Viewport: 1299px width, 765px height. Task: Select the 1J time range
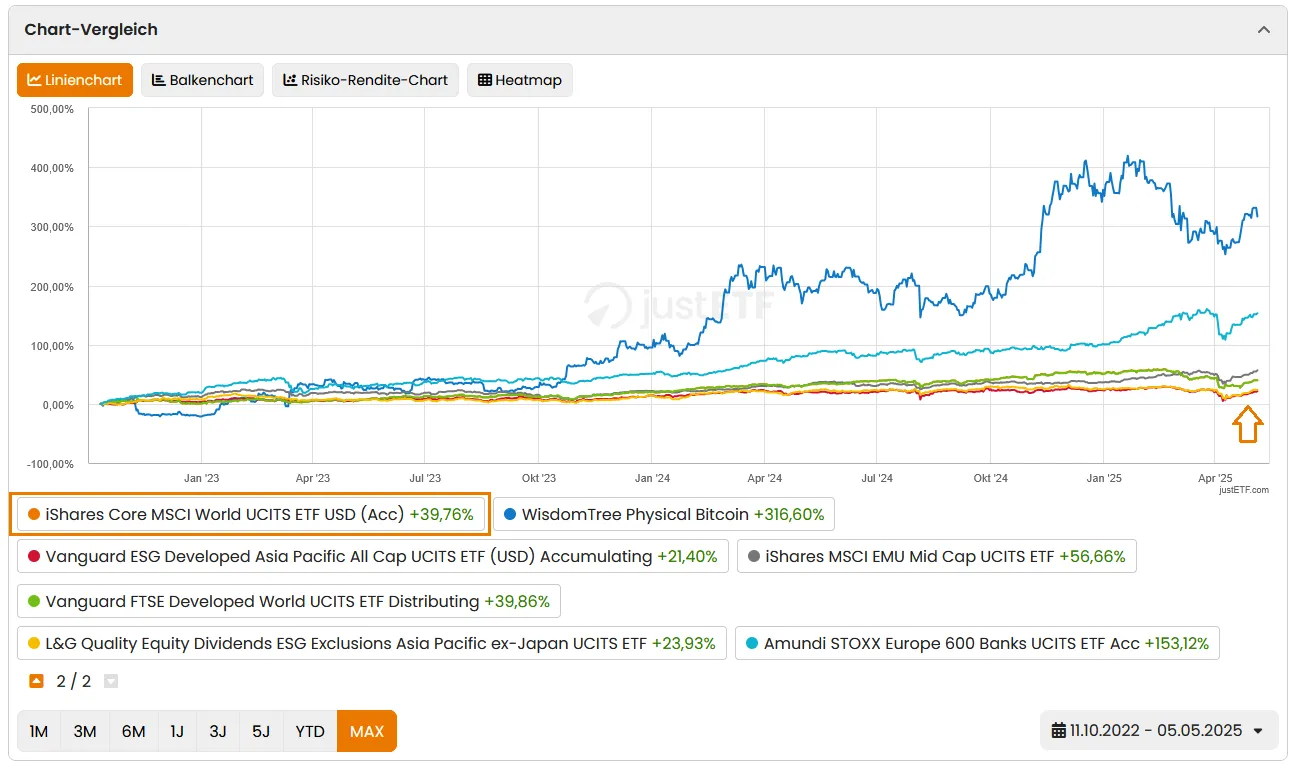pyautogui.click(x=177, y=731)
